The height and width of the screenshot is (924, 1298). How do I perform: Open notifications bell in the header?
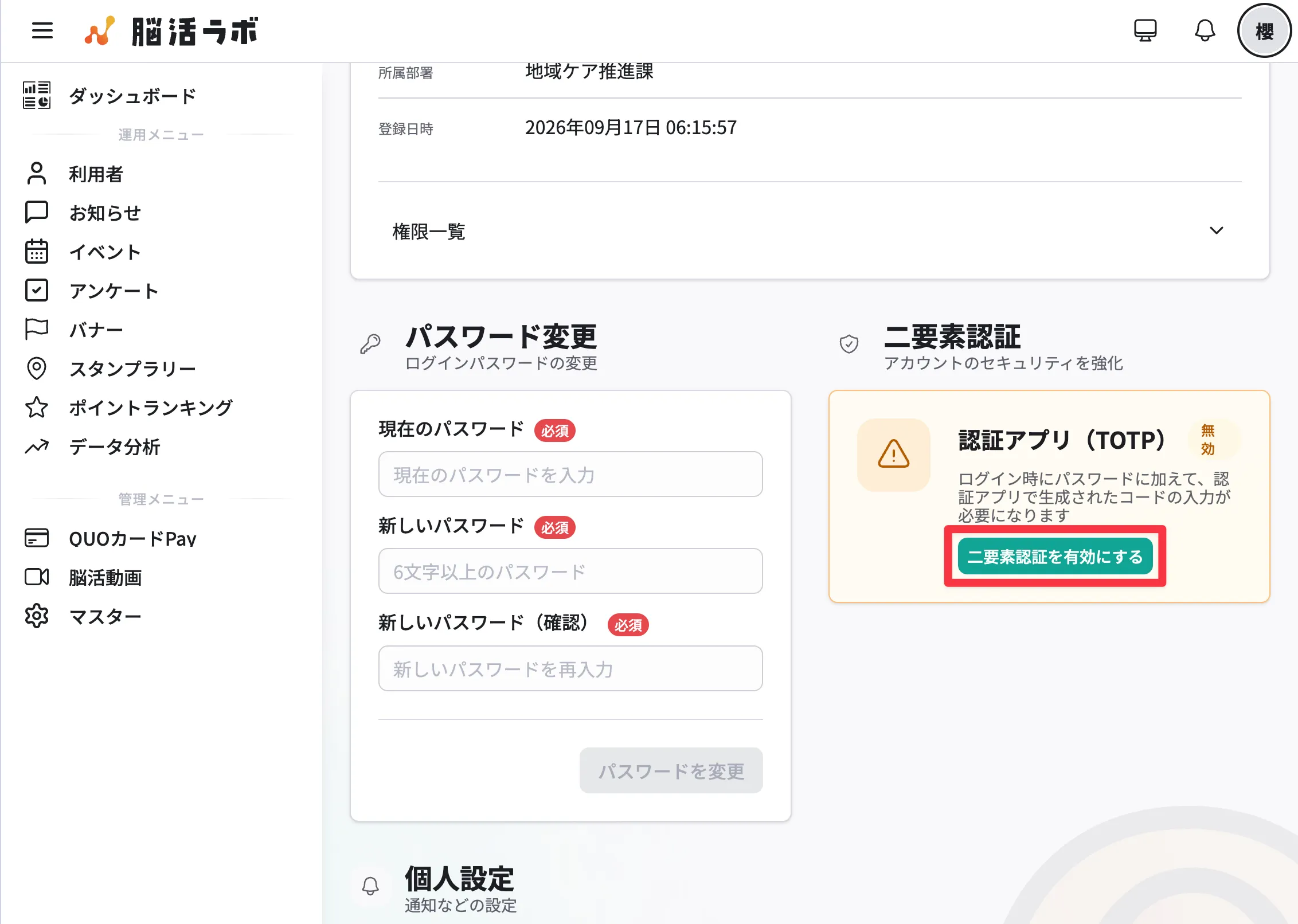tap(1205, 30)
